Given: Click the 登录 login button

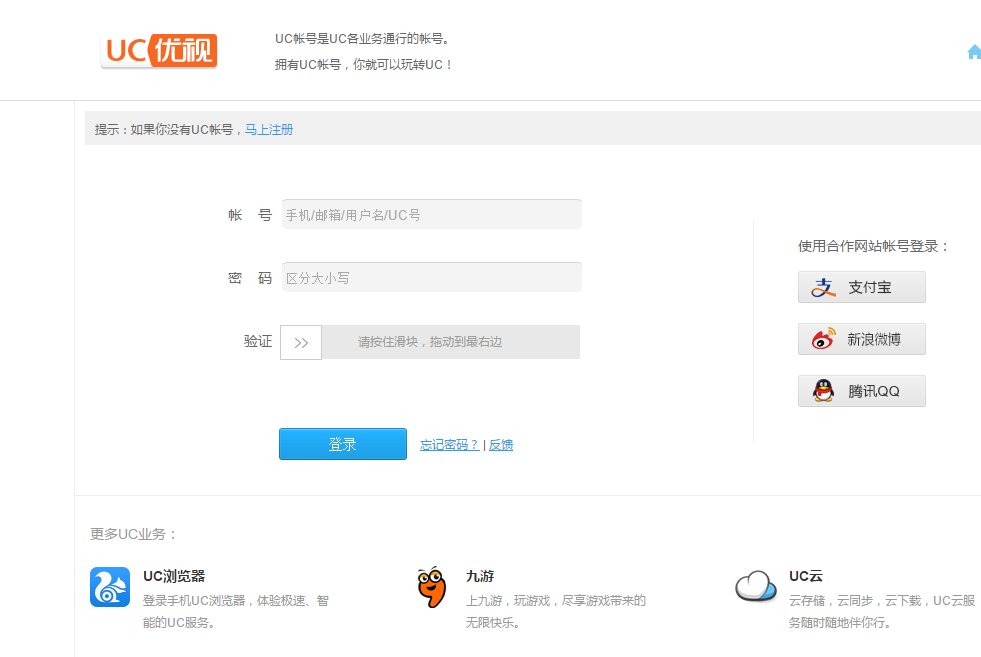Looking at the screenshot, I should tap(342, 444).
